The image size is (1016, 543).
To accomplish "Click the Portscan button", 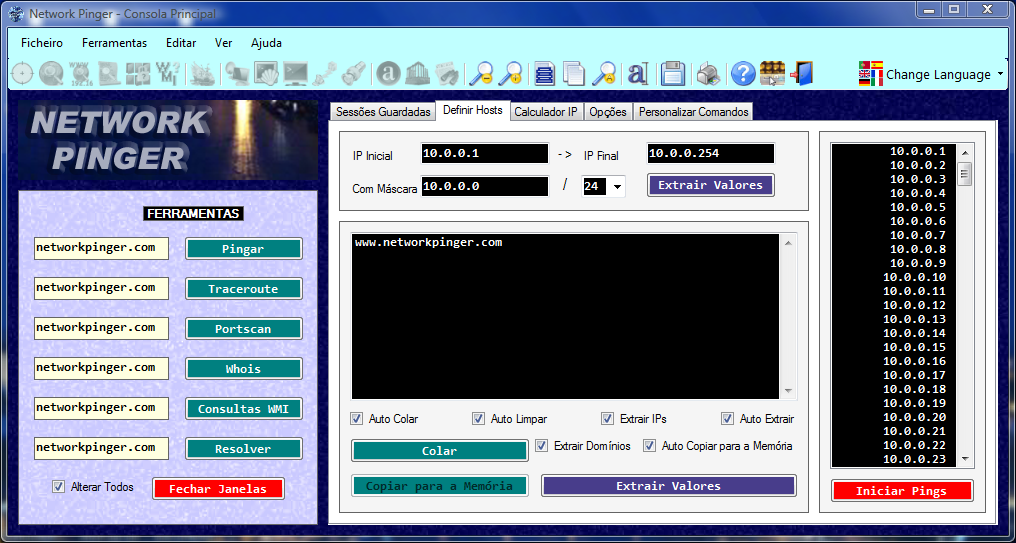I will tap(244, 329).
